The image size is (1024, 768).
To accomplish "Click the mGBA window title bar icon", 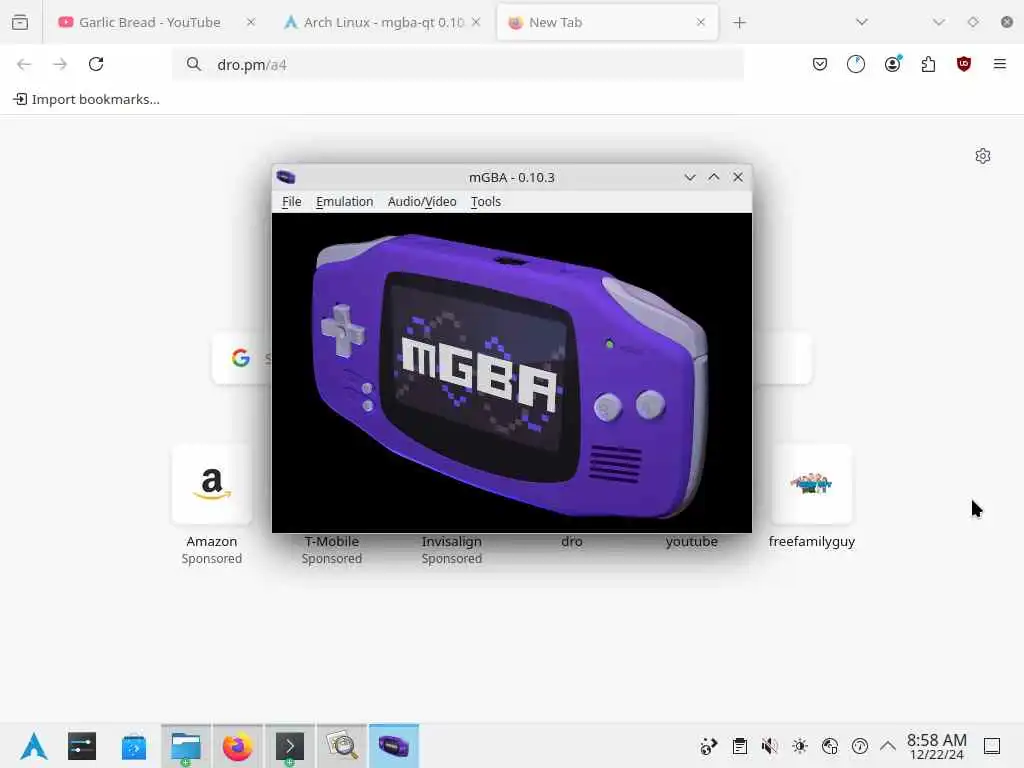I will (286, 177).
